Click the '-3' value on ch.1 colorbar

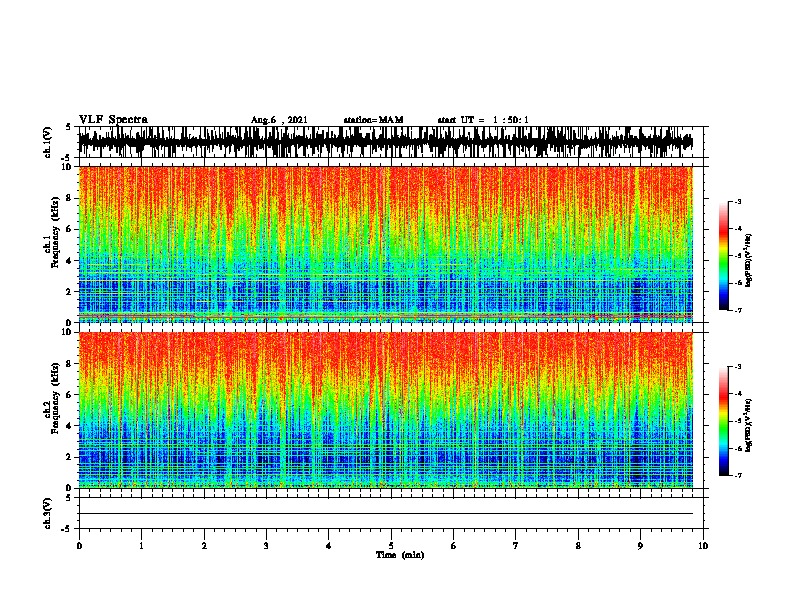tap(737, 201)
